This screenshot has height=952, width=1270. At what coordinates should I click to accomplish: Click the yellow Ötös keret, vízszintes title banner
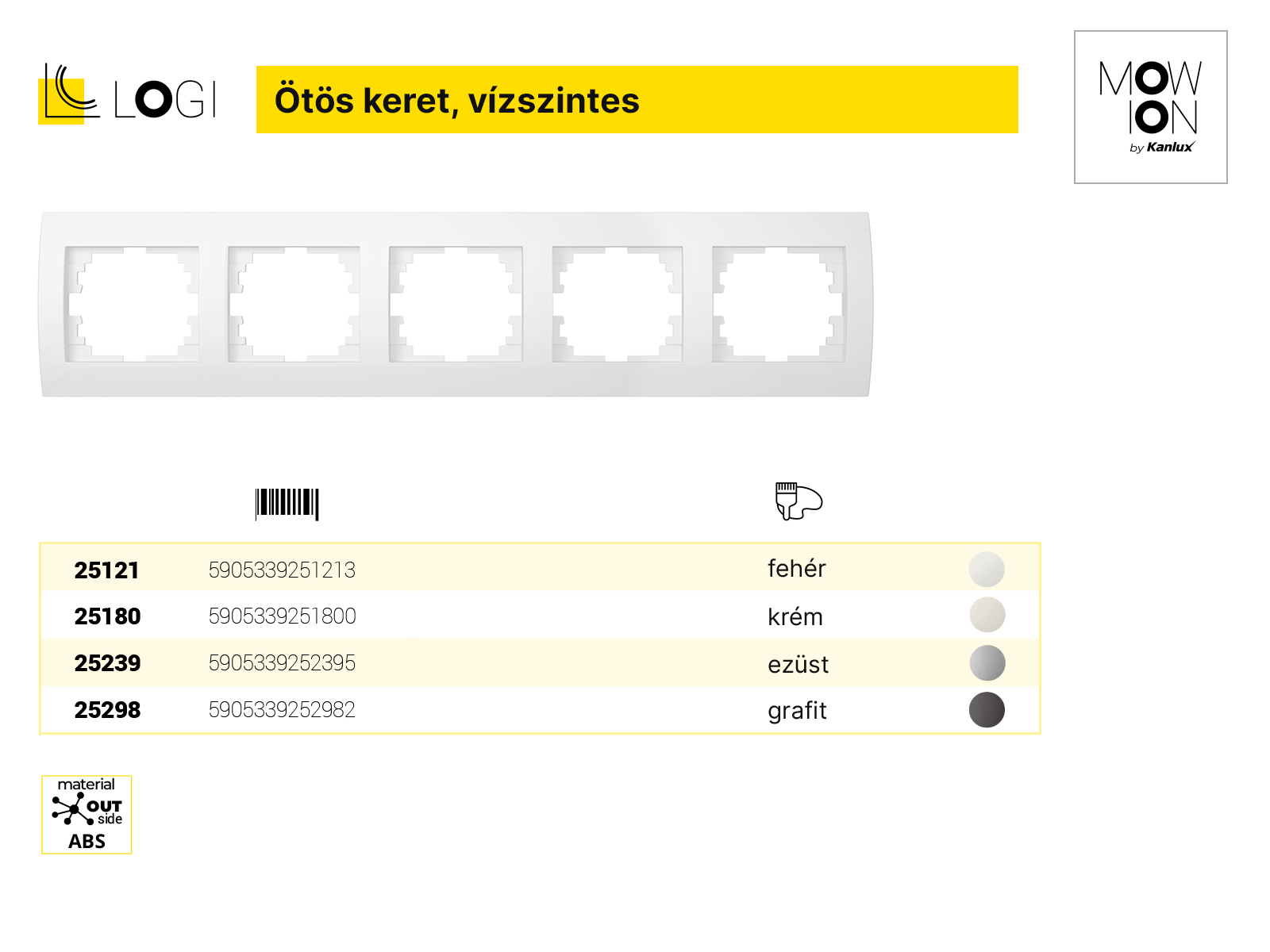point(637,99)
